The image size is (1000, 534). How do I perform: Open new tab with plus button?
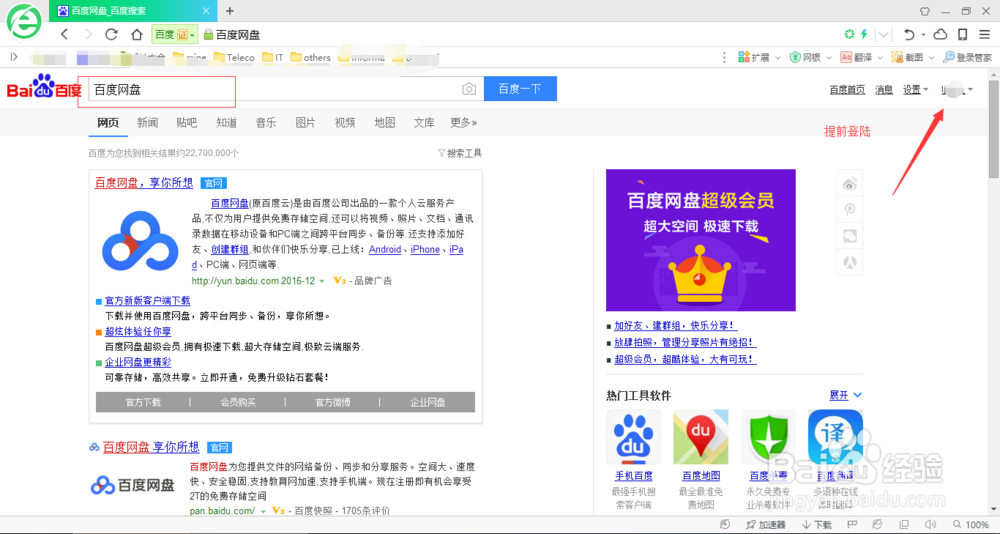pos(230,11)
